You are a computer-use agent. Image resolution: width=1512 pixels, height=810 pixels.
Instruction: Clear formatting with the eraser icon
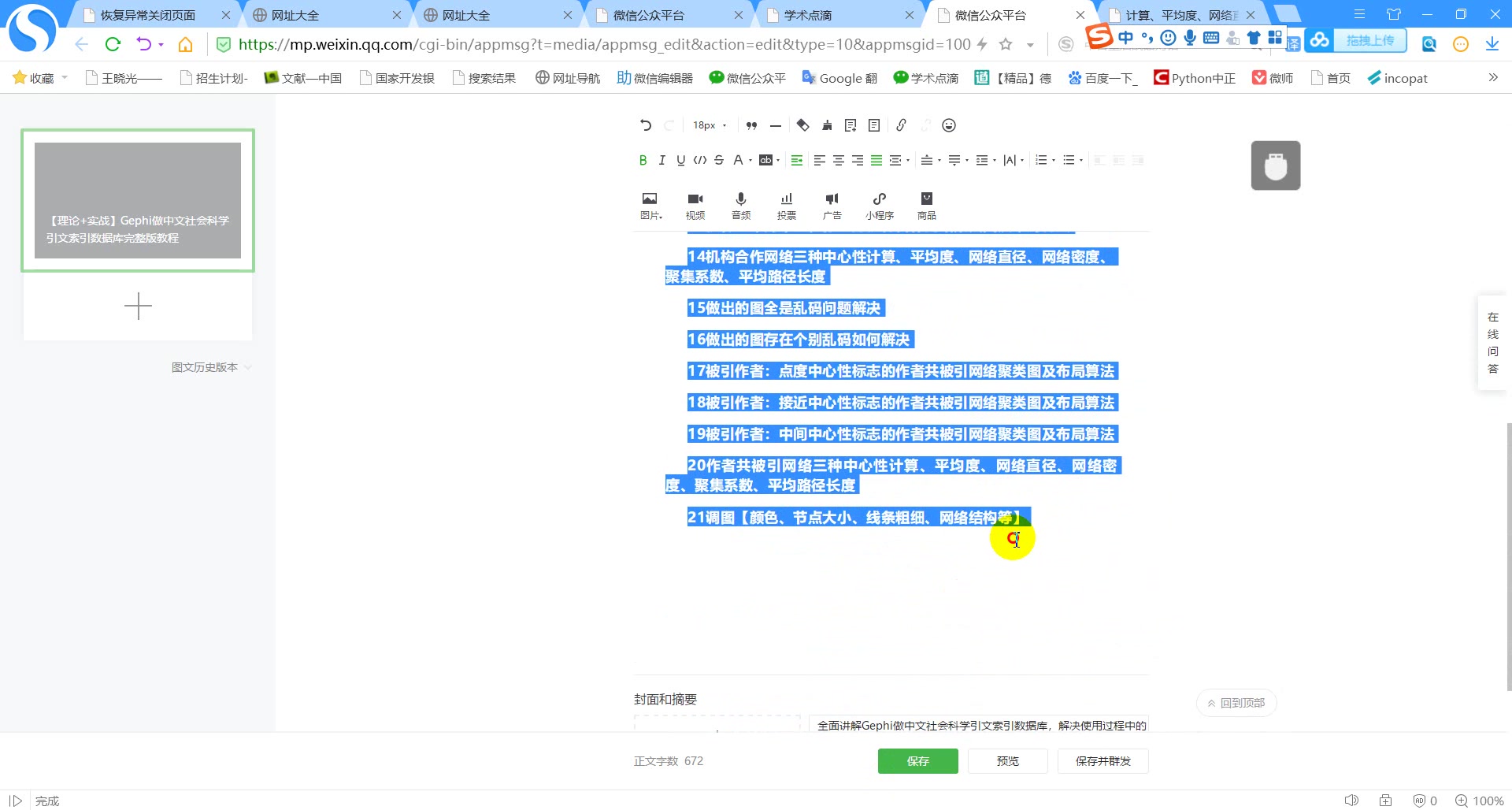tap(803, 125)
